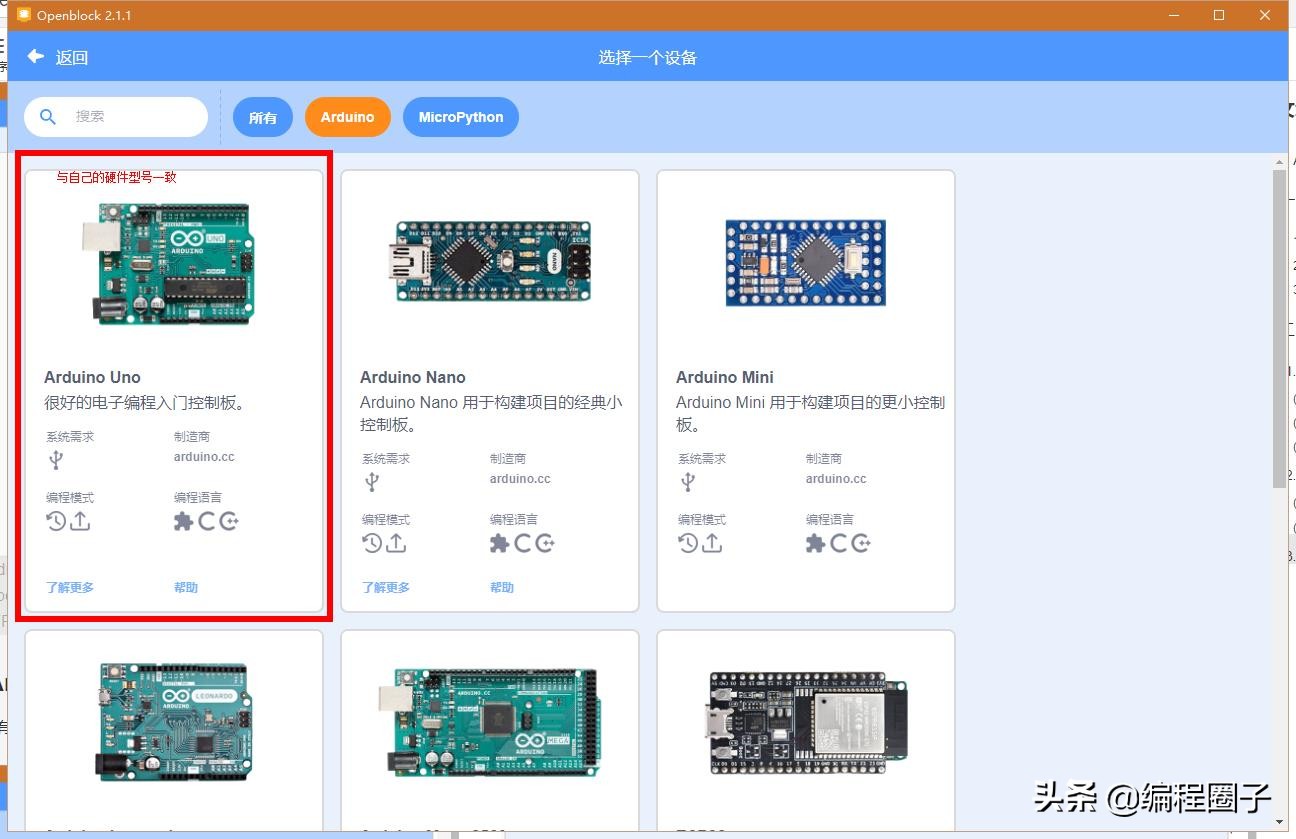The height and width of the screenshot is (839, 1296).
Task: Click realtime mode clock icon on Nano card
Action: tap(372, 543)
